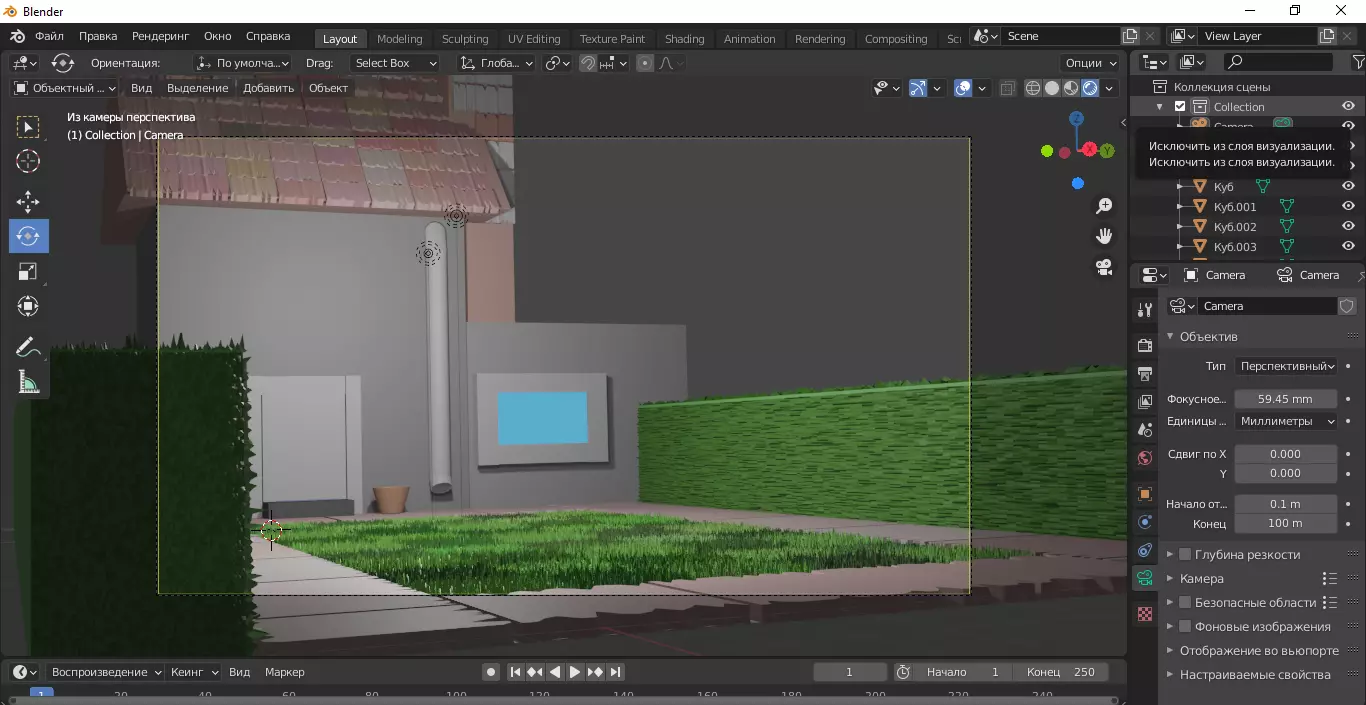Switch to solid viewport shading

[x=1052, y=88]
